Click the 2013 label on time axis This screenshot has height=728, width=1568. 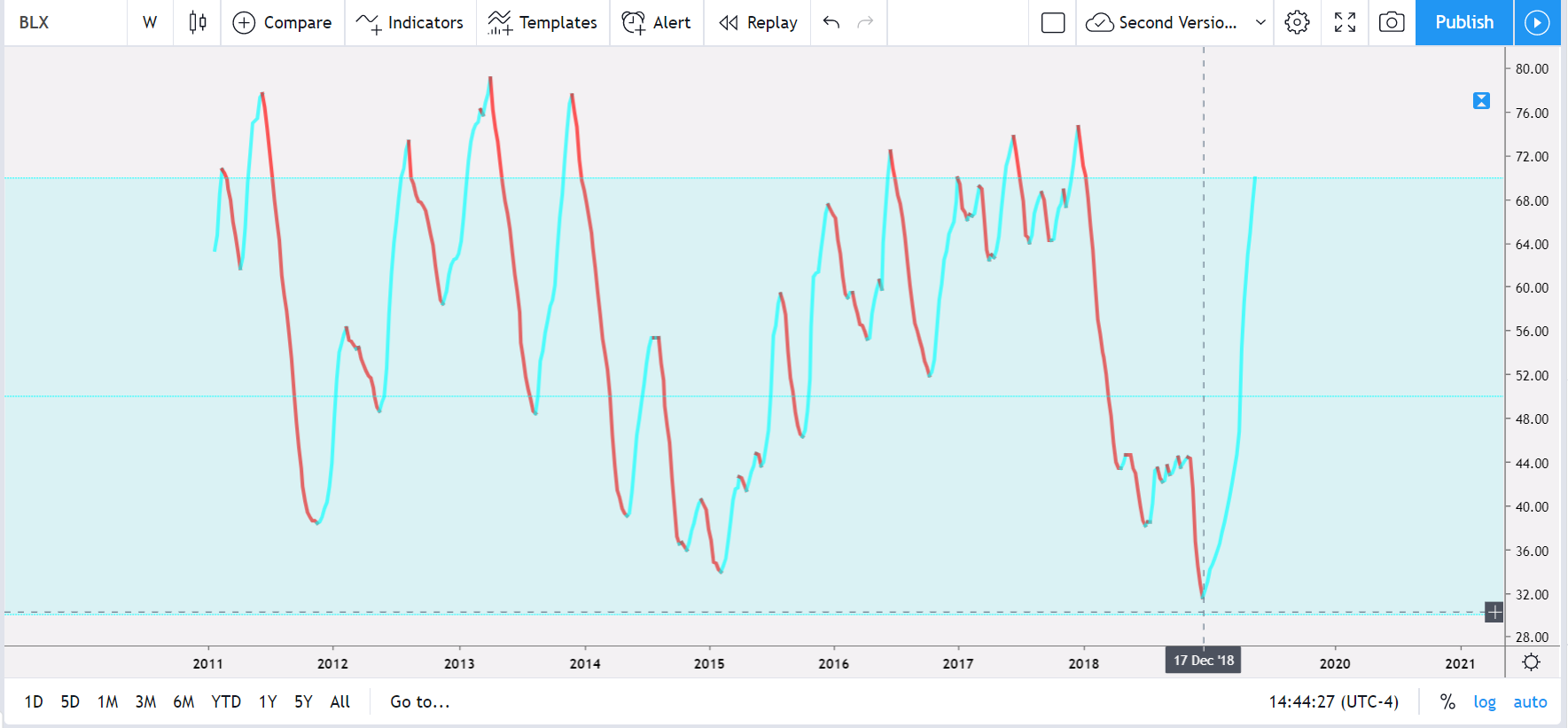(x=459, y=663)
